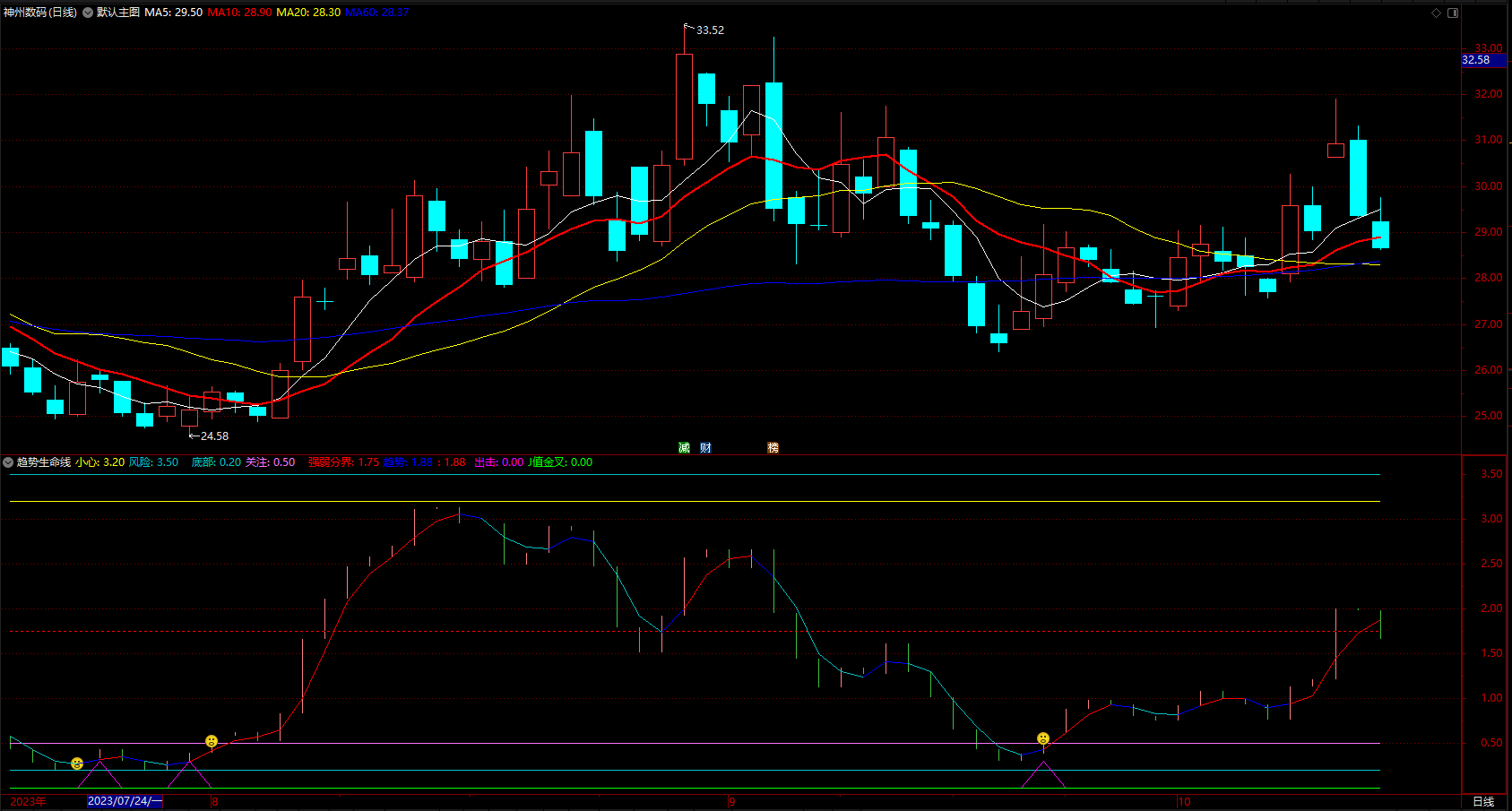Viewport: 1512px width, 811px height.
Task: Click the 风险: 3.50 legend value
Action: click(x=153, y=462)
